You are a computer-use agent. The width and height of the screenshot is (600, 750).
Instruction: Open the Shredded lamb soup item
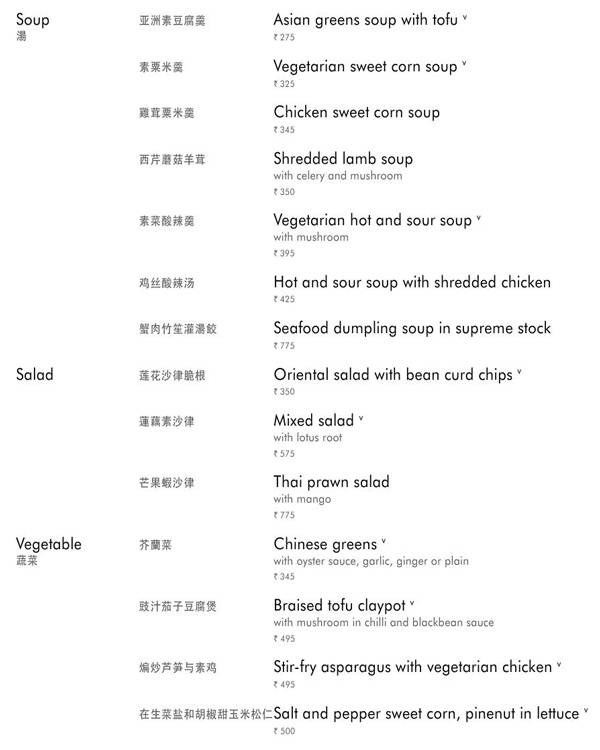343,158
